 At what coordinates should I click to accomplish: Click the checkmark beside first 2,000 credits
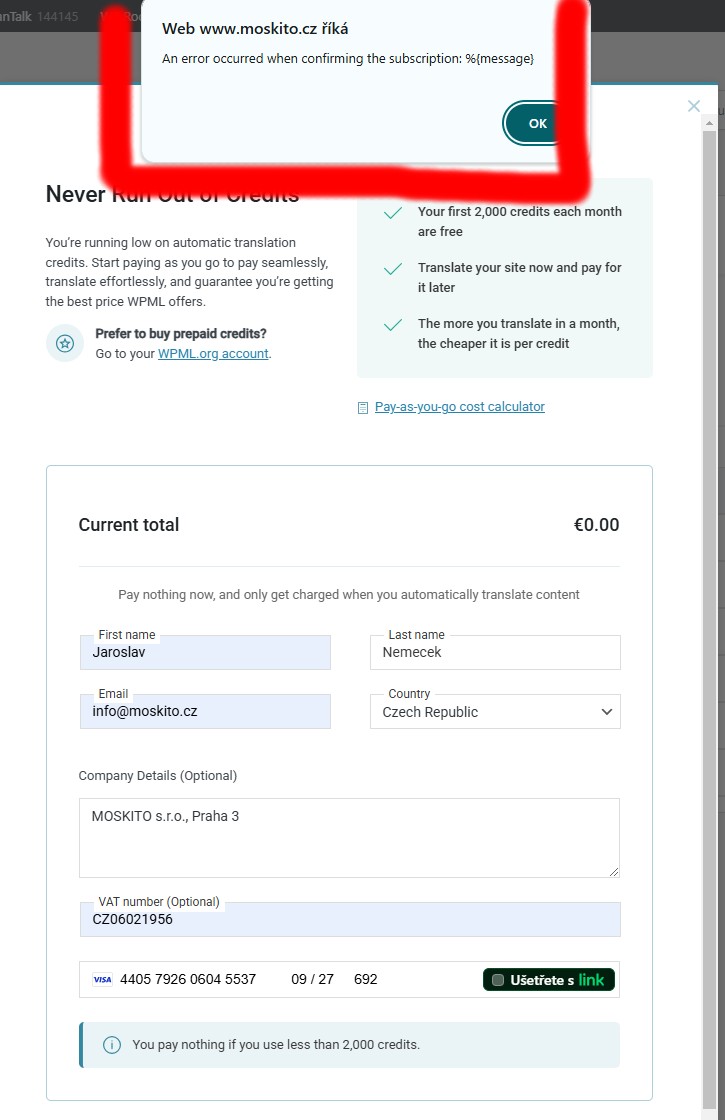click(393, 213)
